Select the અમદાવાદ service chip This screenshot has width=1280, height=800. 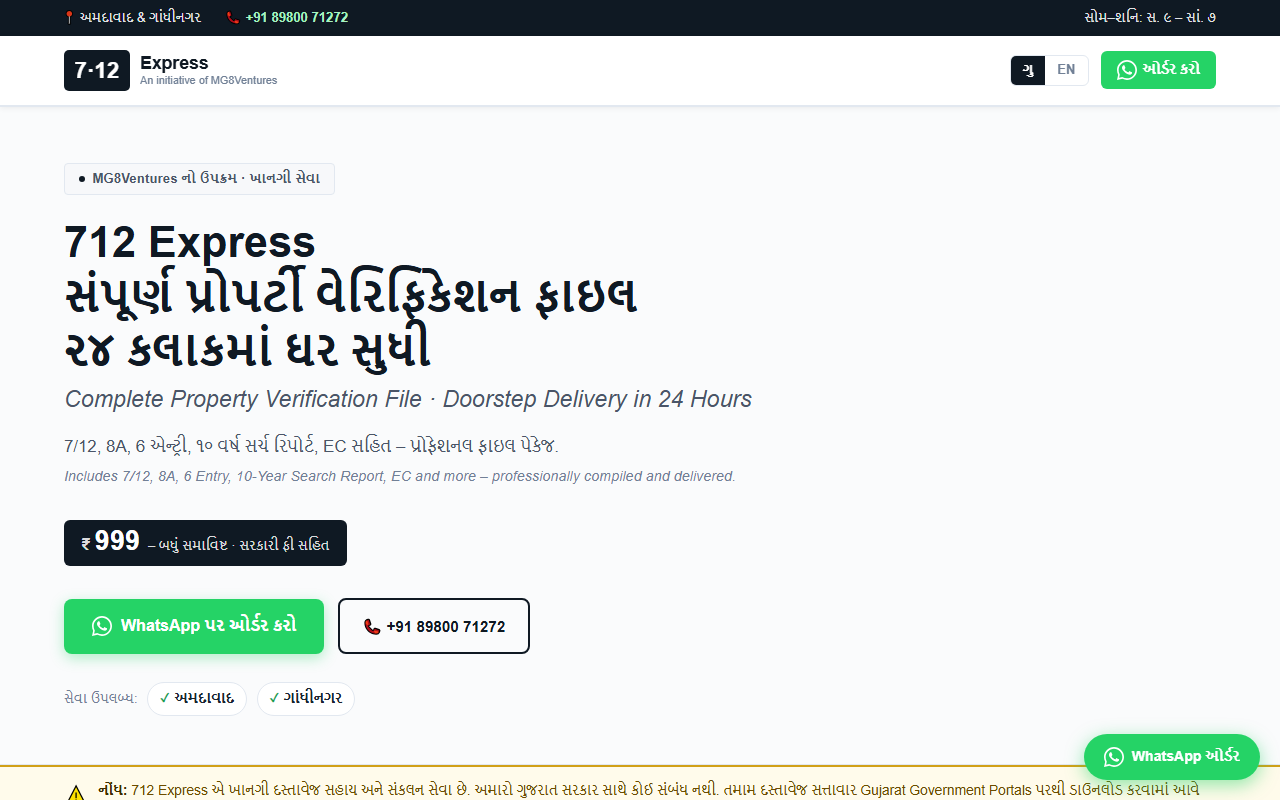coord(197,698)
